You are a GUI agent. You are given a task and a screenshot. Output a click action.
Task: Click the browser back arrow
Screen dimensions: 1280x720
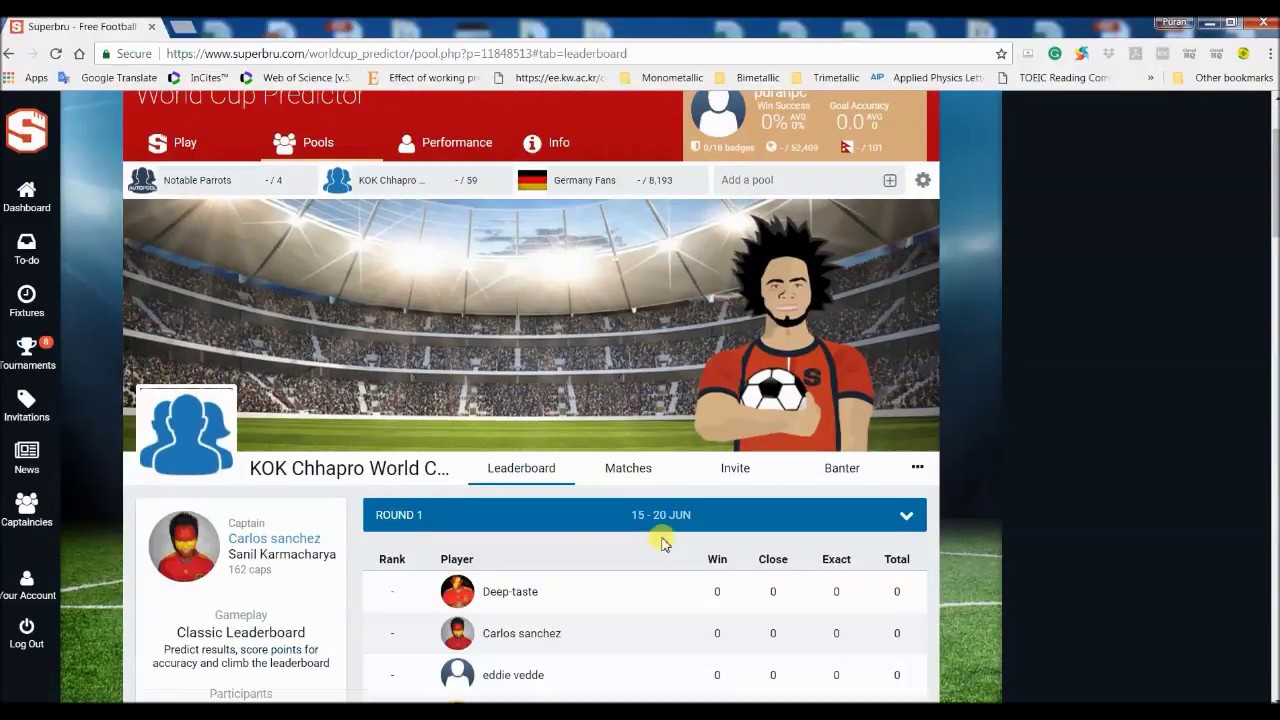point(9,54)
